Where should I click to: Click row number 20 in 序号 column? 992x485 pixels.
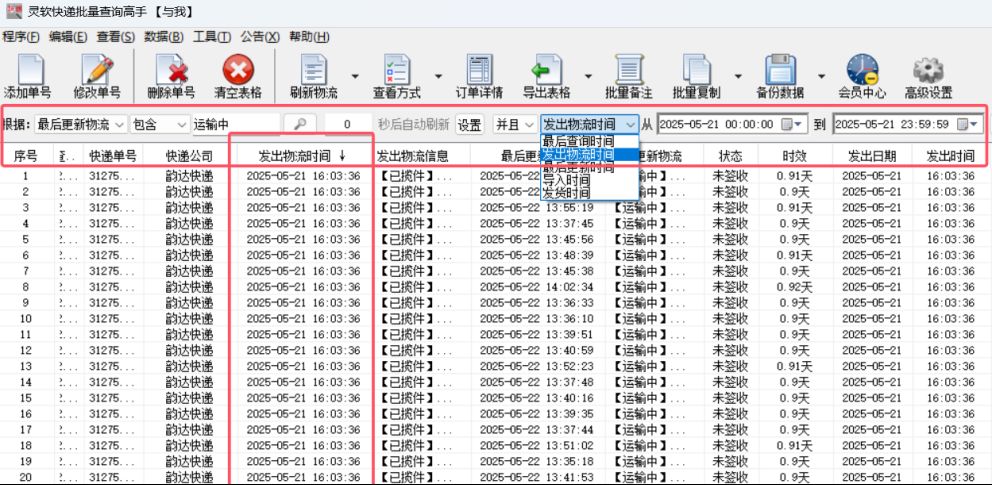click(26, 477)
